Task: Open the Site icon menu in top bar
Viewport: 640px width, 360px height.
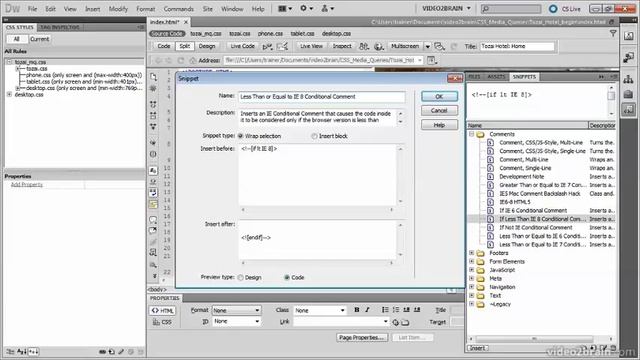Action: (x=327, y=8)
